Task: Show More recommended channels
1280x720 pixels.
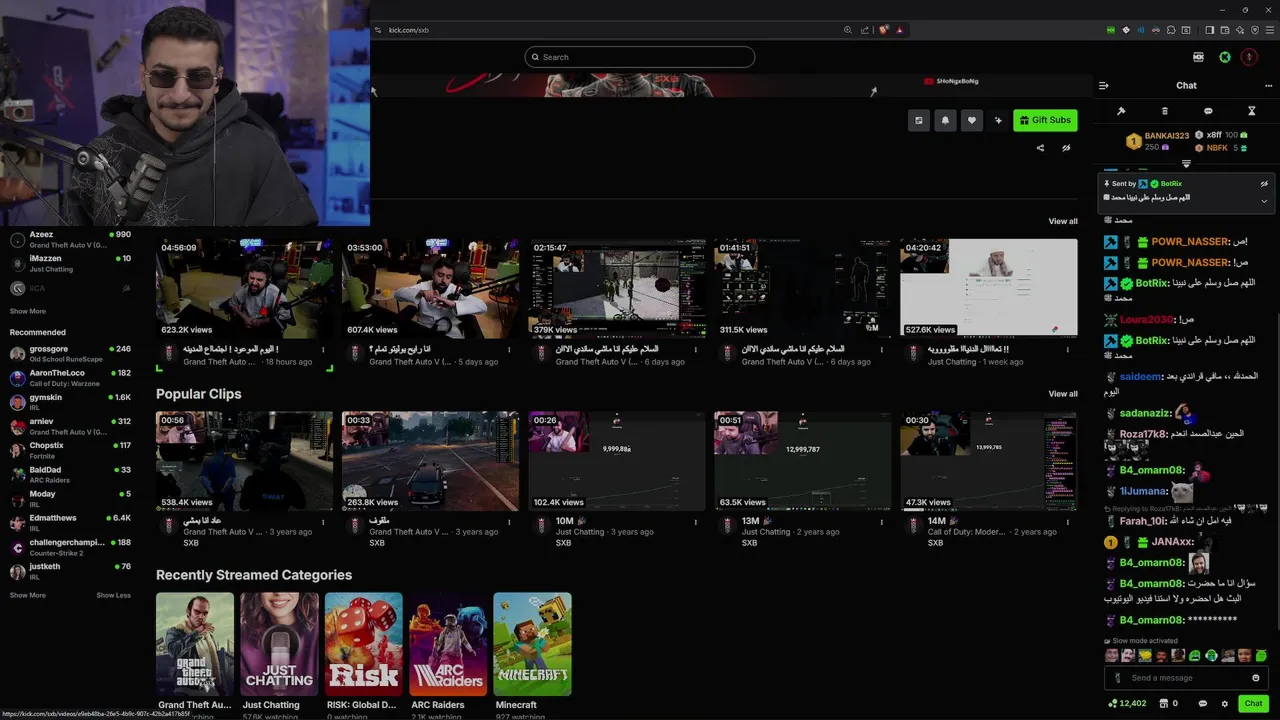Action: 28,595
